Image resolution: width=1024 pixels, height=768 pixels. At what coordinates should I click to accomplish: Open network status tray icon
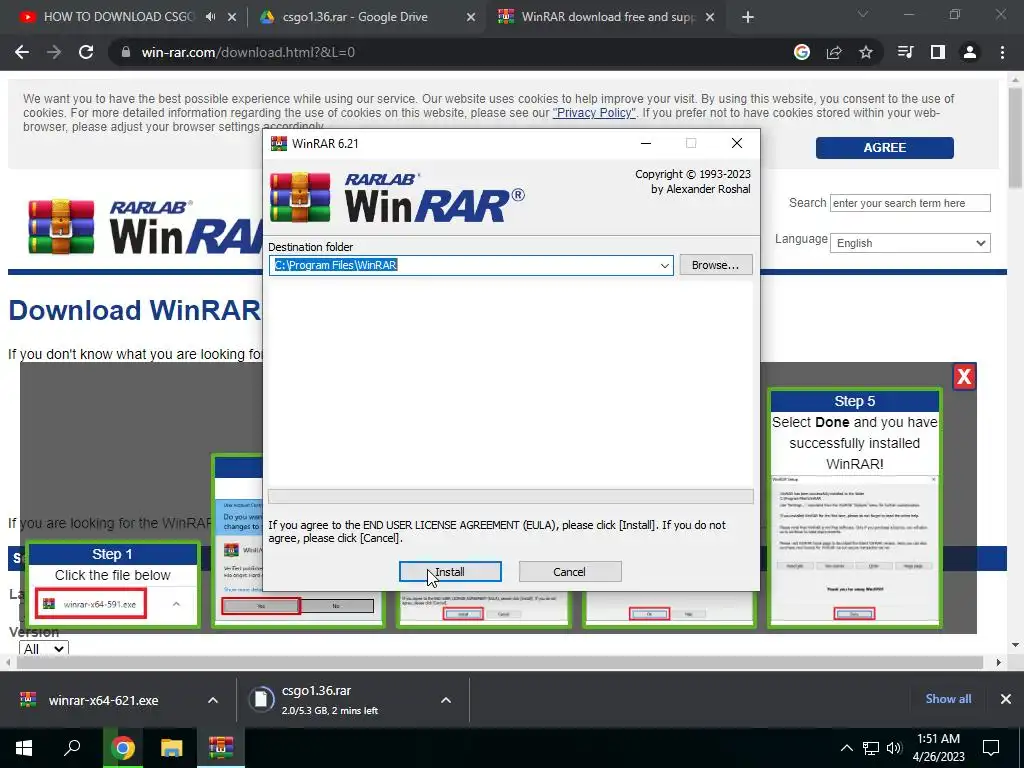(871, 748)
